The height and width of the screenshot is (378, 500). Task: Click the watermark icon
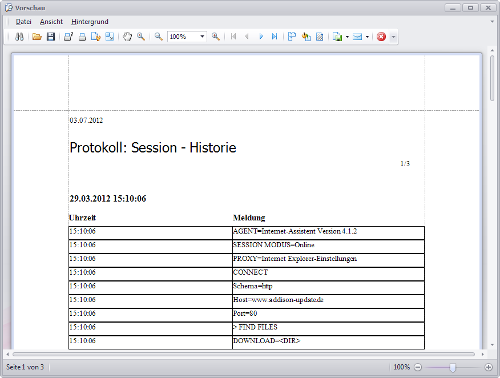pyautogui.click(x=319, y=37)
